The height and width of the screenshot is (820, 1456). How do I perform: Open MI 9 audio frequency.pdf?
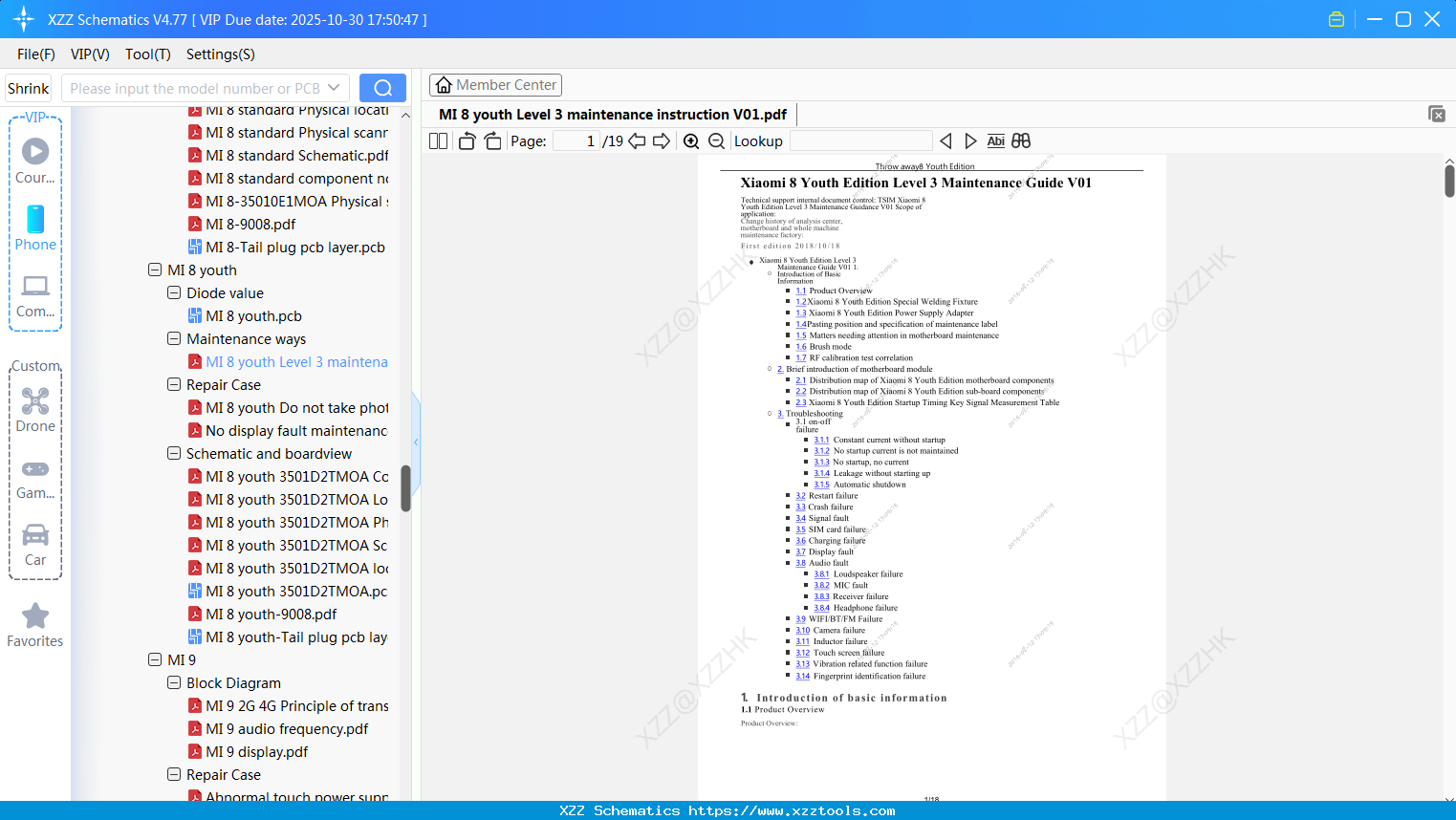(x=278, y=729)
